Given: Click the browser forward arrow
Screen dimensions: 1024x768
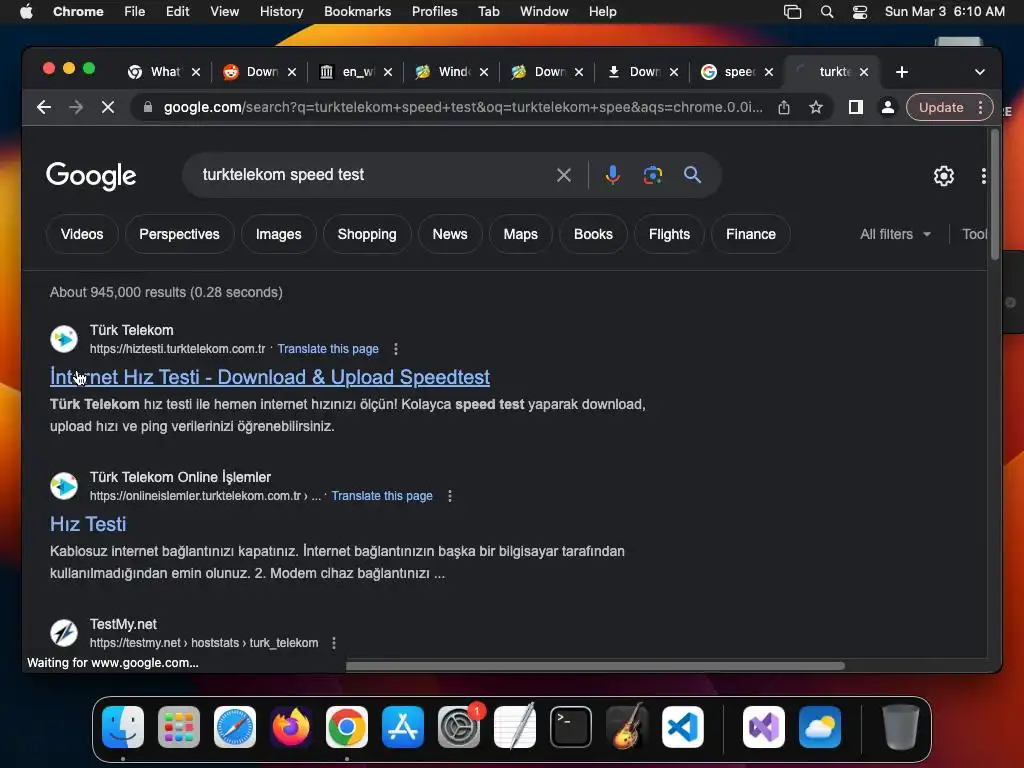Looking at the screenshot, I should pos(76,107).
